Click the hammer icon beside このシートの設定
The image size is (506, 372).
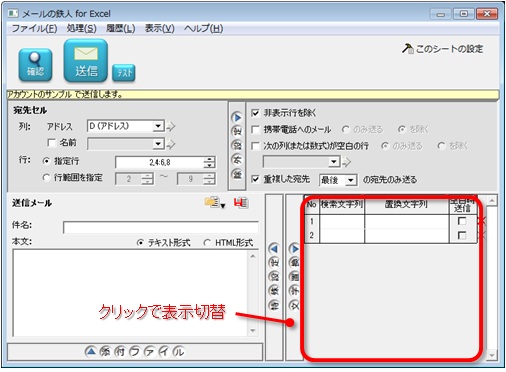point(408,49)
